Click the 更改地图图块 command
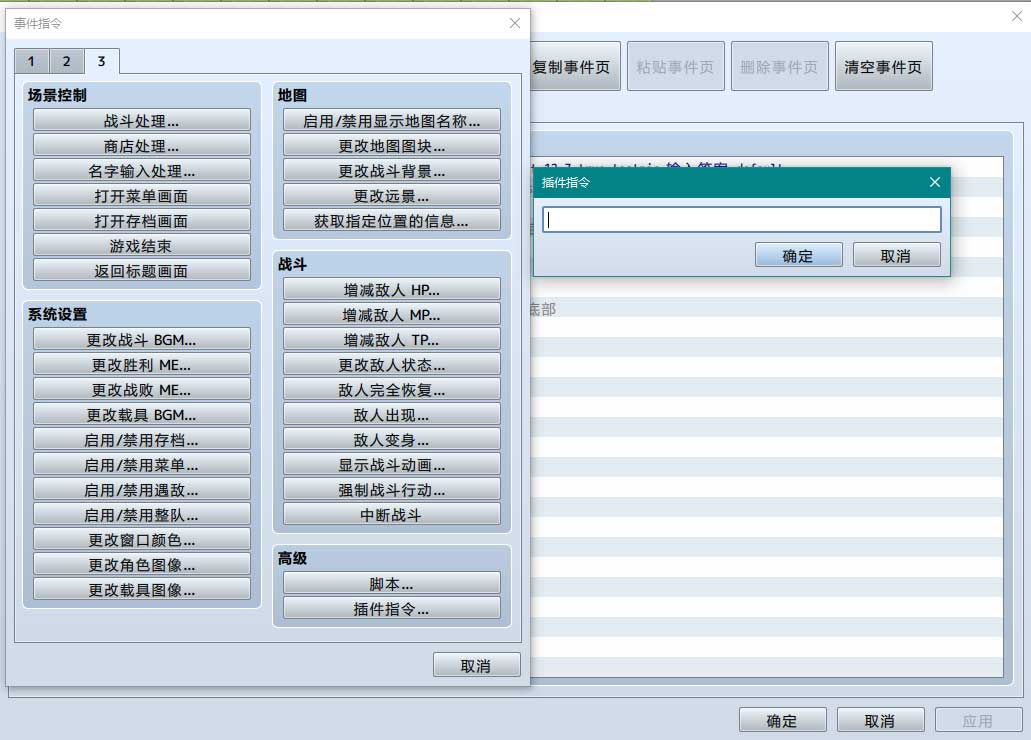1031x740 pixels. tap(391, 145)
